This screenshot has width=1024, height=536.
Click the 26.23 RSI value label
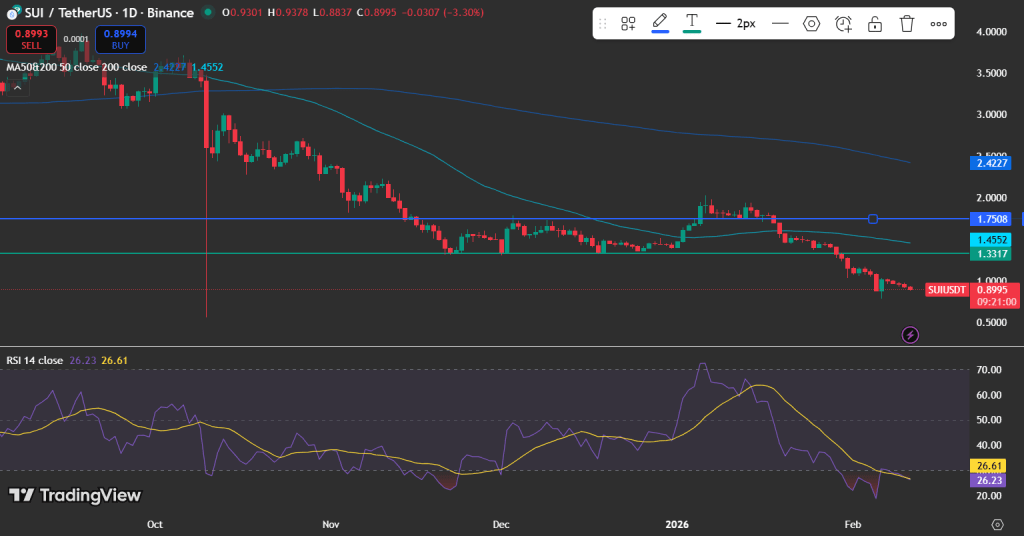click(x=990, y=480)
